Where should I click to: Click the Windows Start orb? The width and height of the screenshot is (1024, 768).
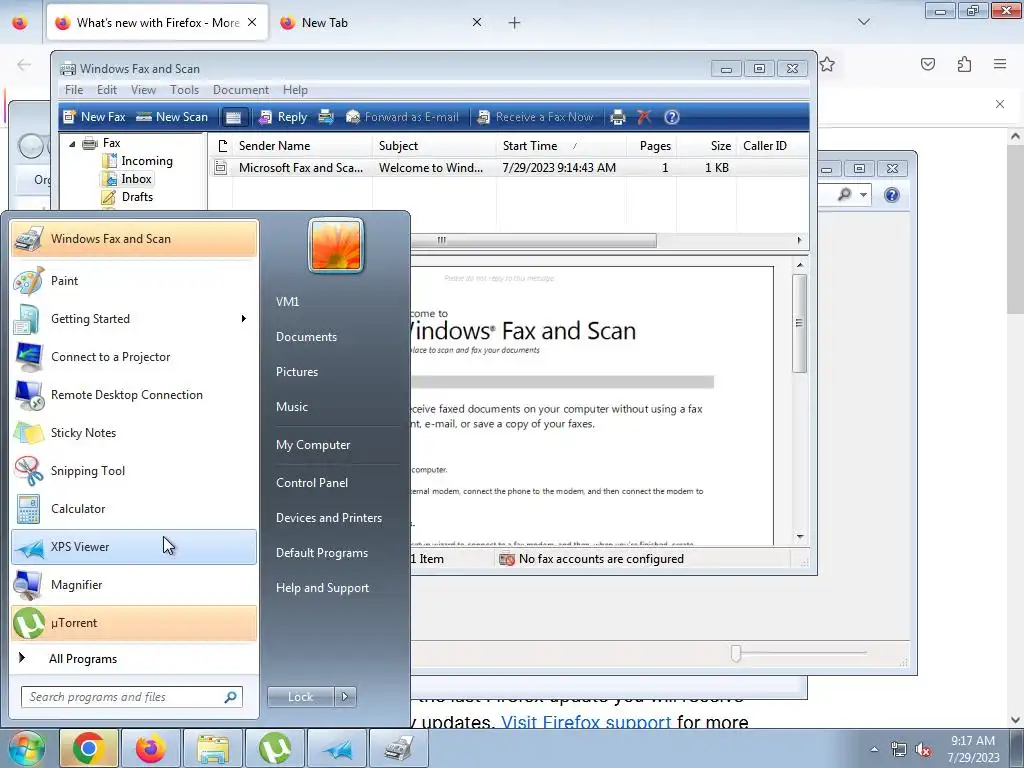tap(26, 748)
